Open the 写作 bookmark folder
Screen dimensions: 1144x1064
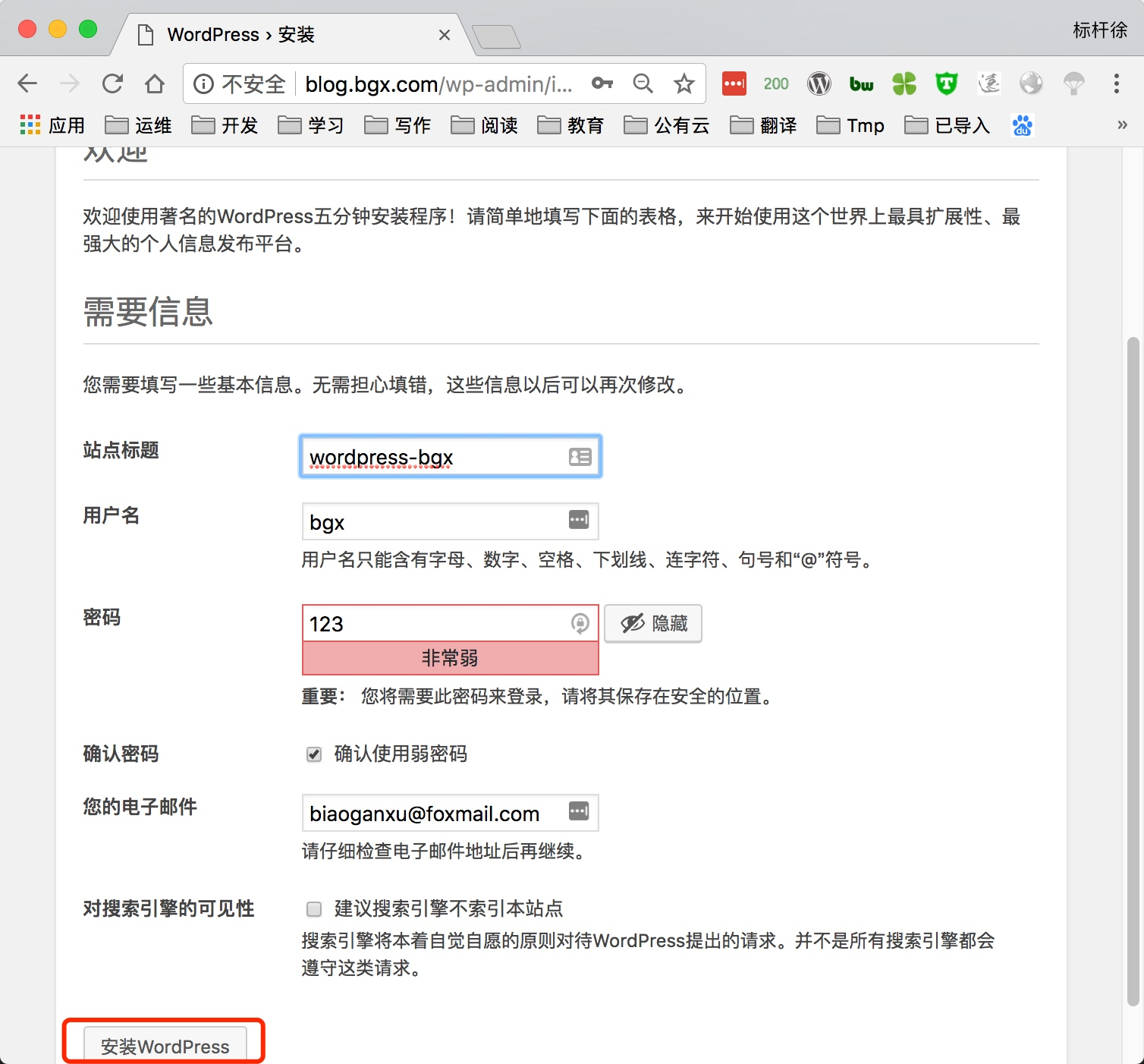398,125
